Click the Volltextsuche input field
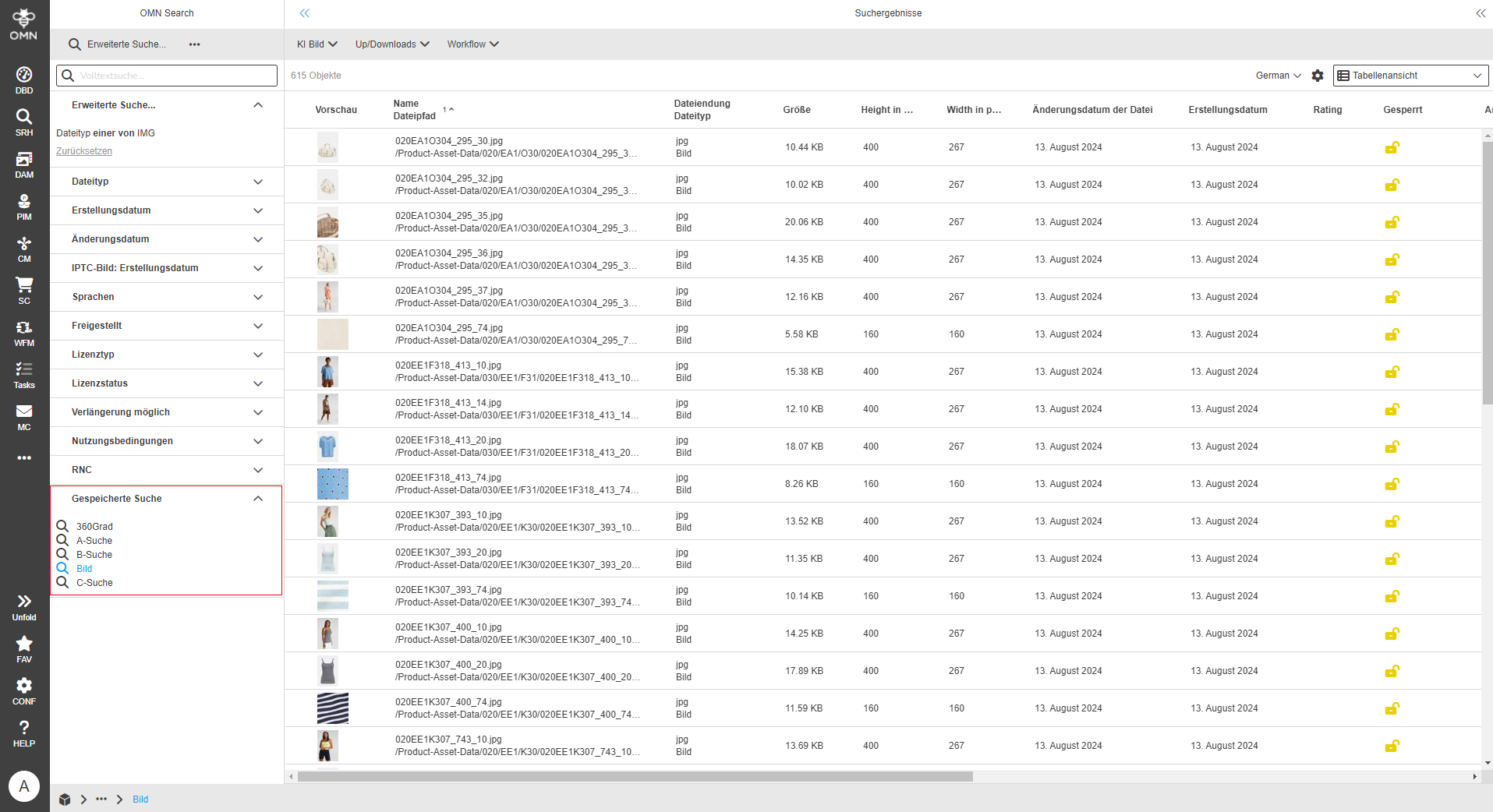This screenshot has width=1493, height=812. click(166, 76)
